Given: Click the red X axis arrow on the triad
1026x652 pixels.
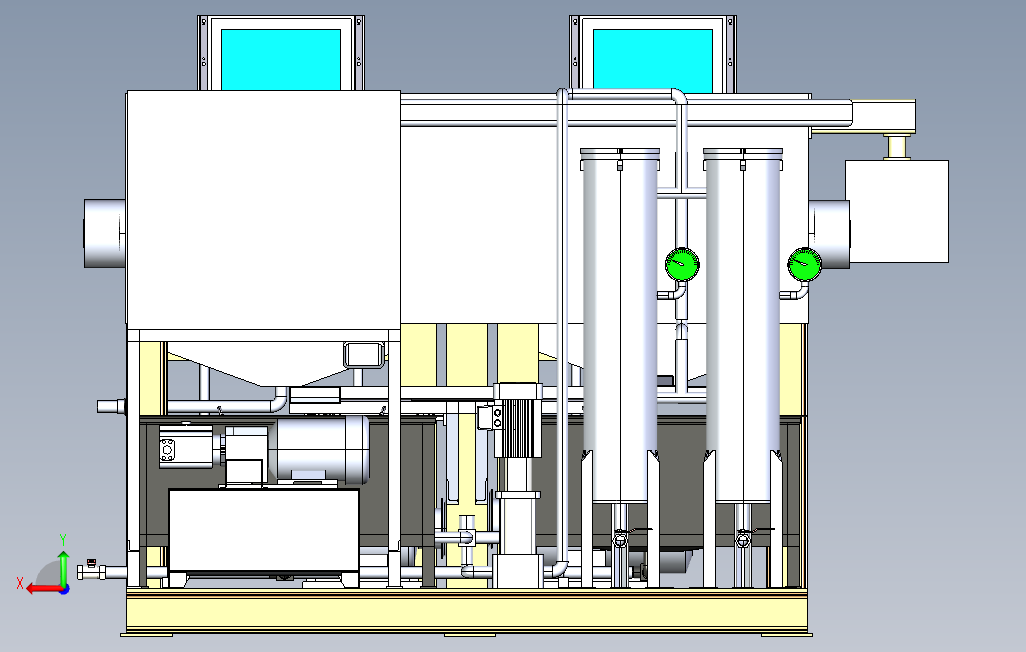Looking at the screenshot, I should [44, 589].
